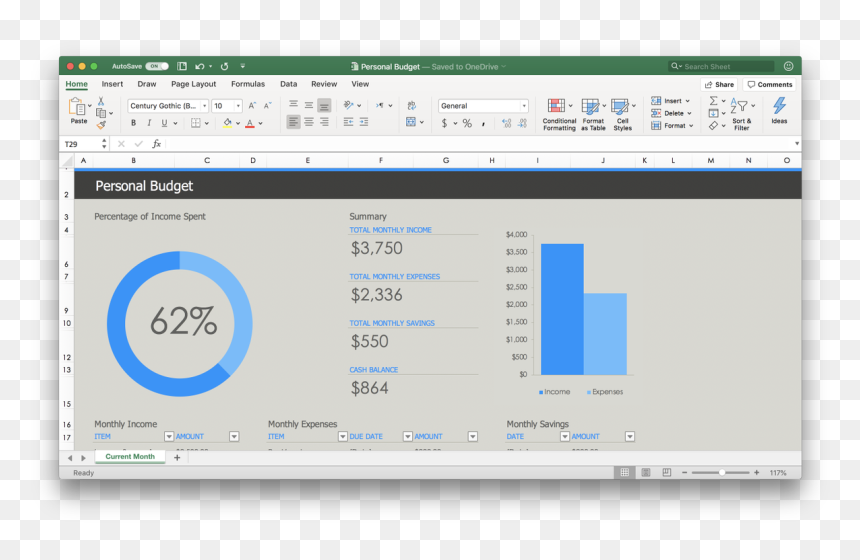Screen dimensions: 860x560
Task: Click the Undo arrow icon
Action: (200, 66)
